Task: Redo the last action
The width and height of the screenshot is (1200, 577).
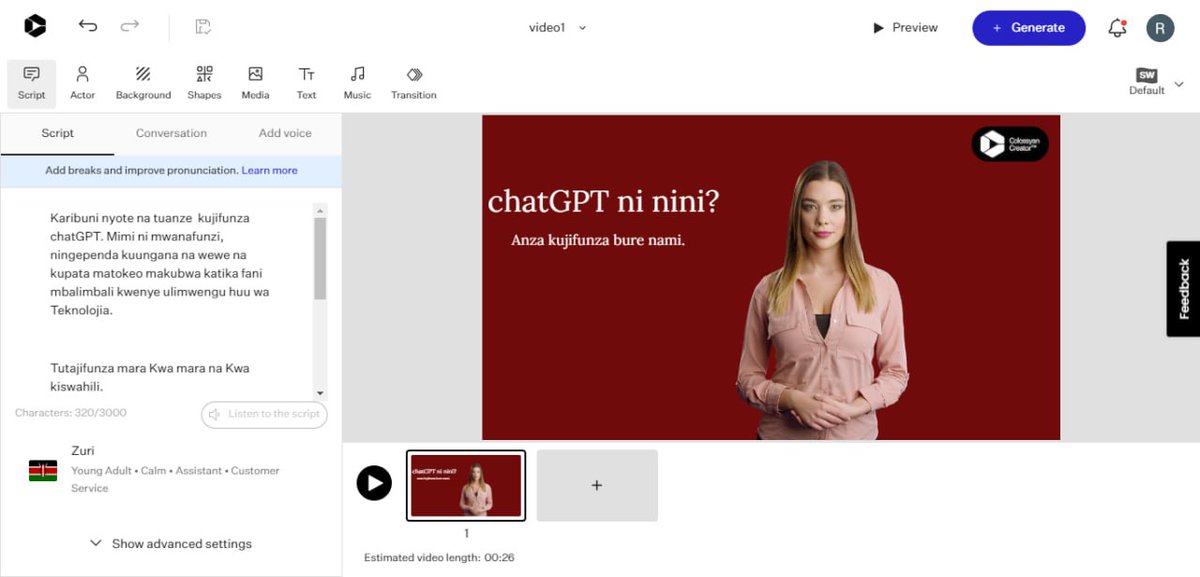Action: [x=130, y=27]
